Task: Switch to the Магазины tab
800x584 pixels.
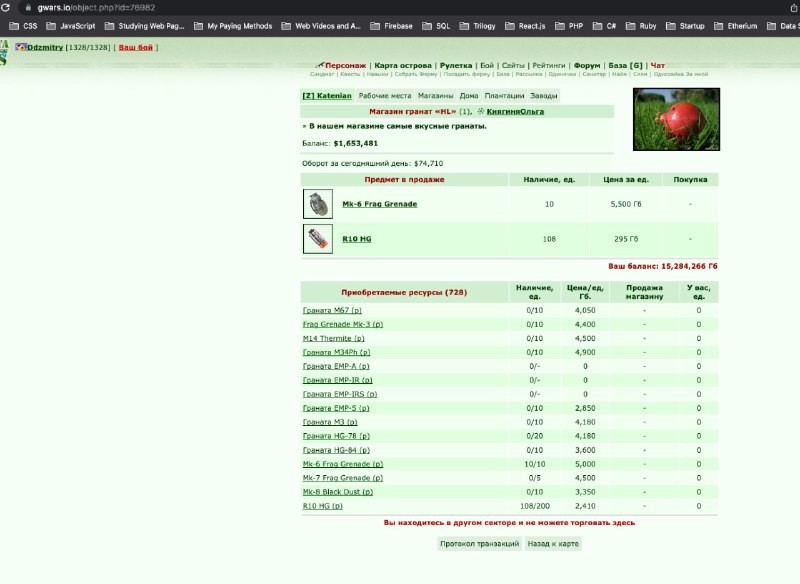Action: point(435,95)
